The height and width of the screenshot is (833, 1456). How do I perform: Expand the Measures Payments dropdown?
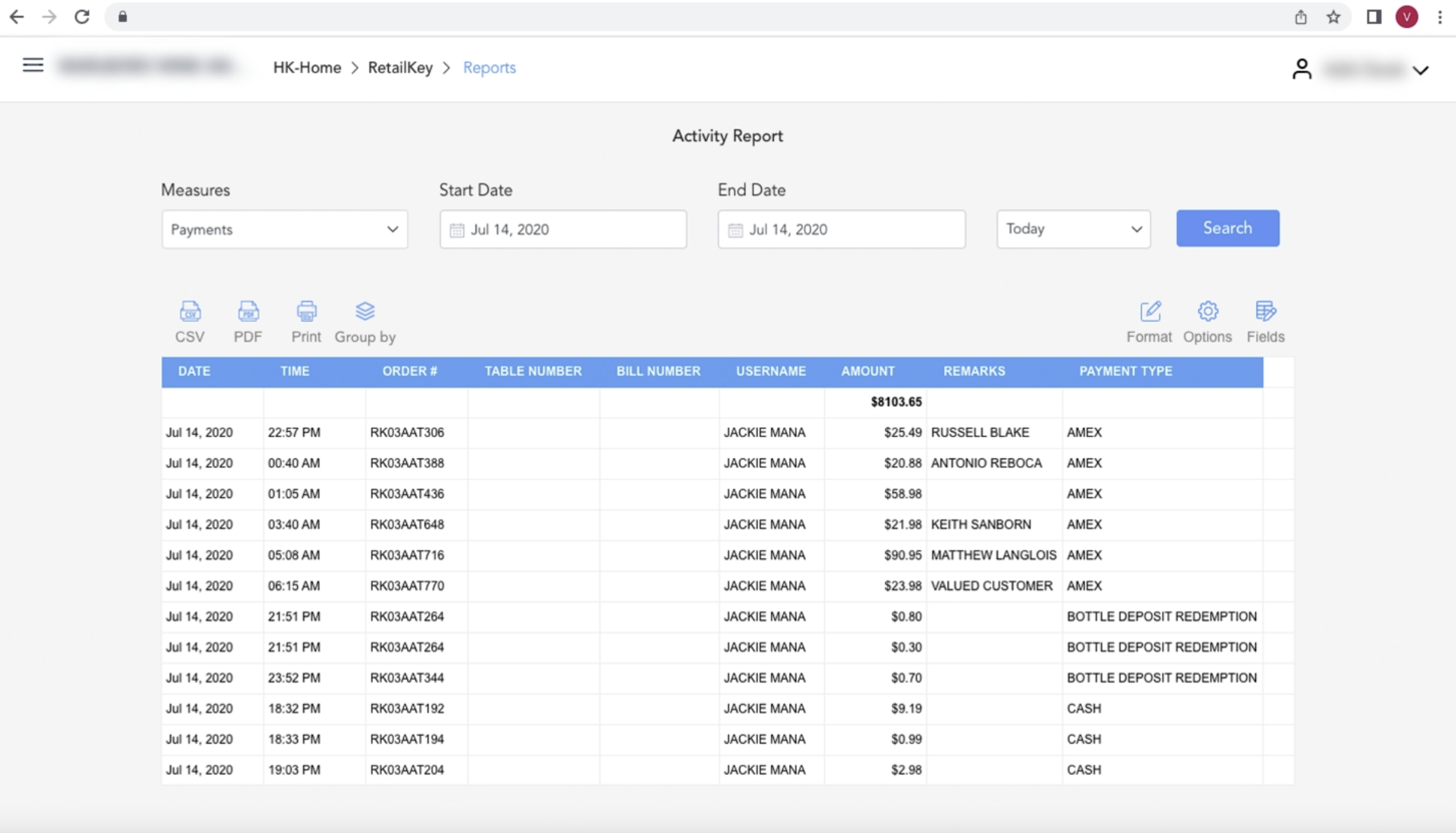(x=285, y=230)
